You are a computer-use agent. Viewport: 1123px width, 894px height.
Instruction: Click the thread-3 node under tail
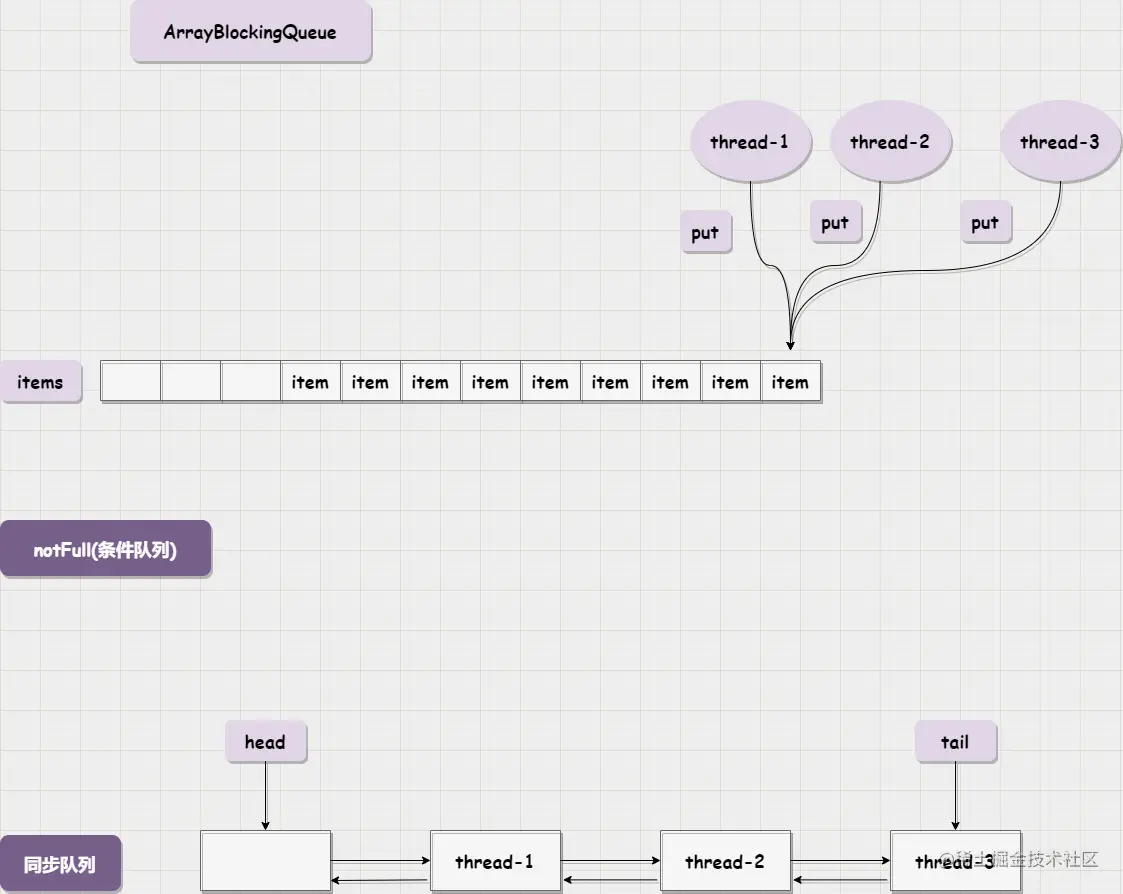955,860
